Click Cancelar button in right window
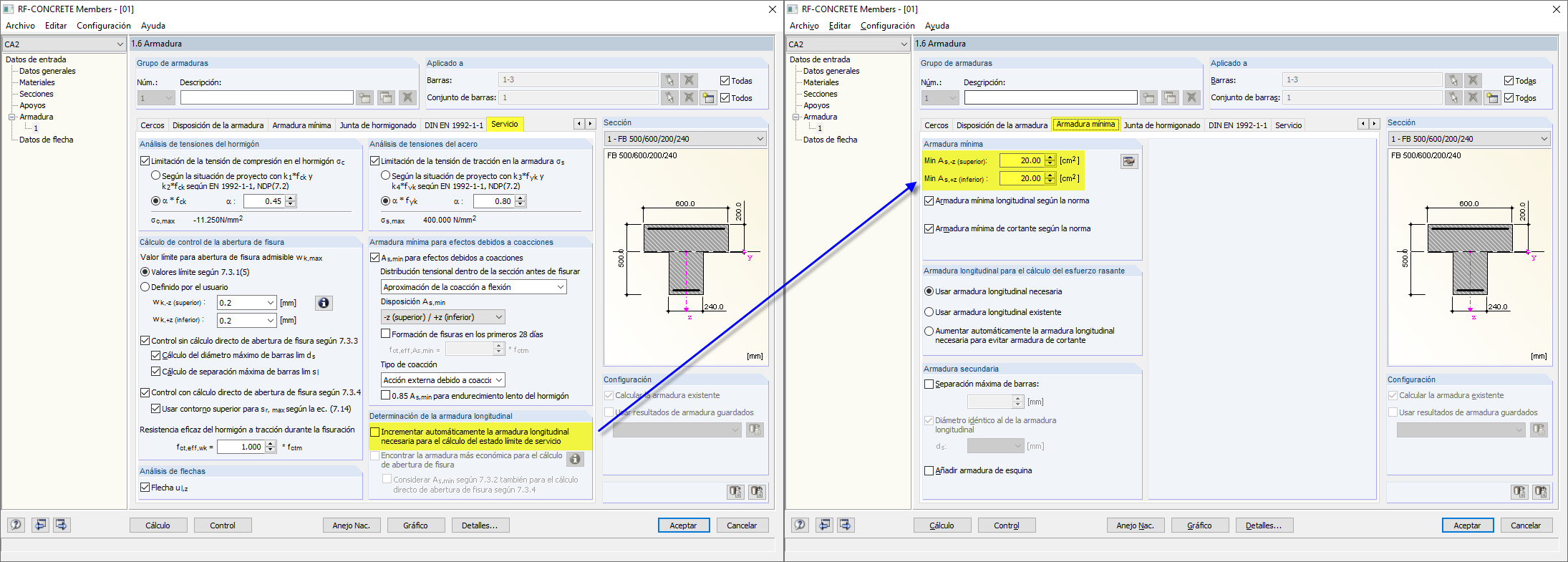The image size is (1568, 562). [x=1526, y=525]
